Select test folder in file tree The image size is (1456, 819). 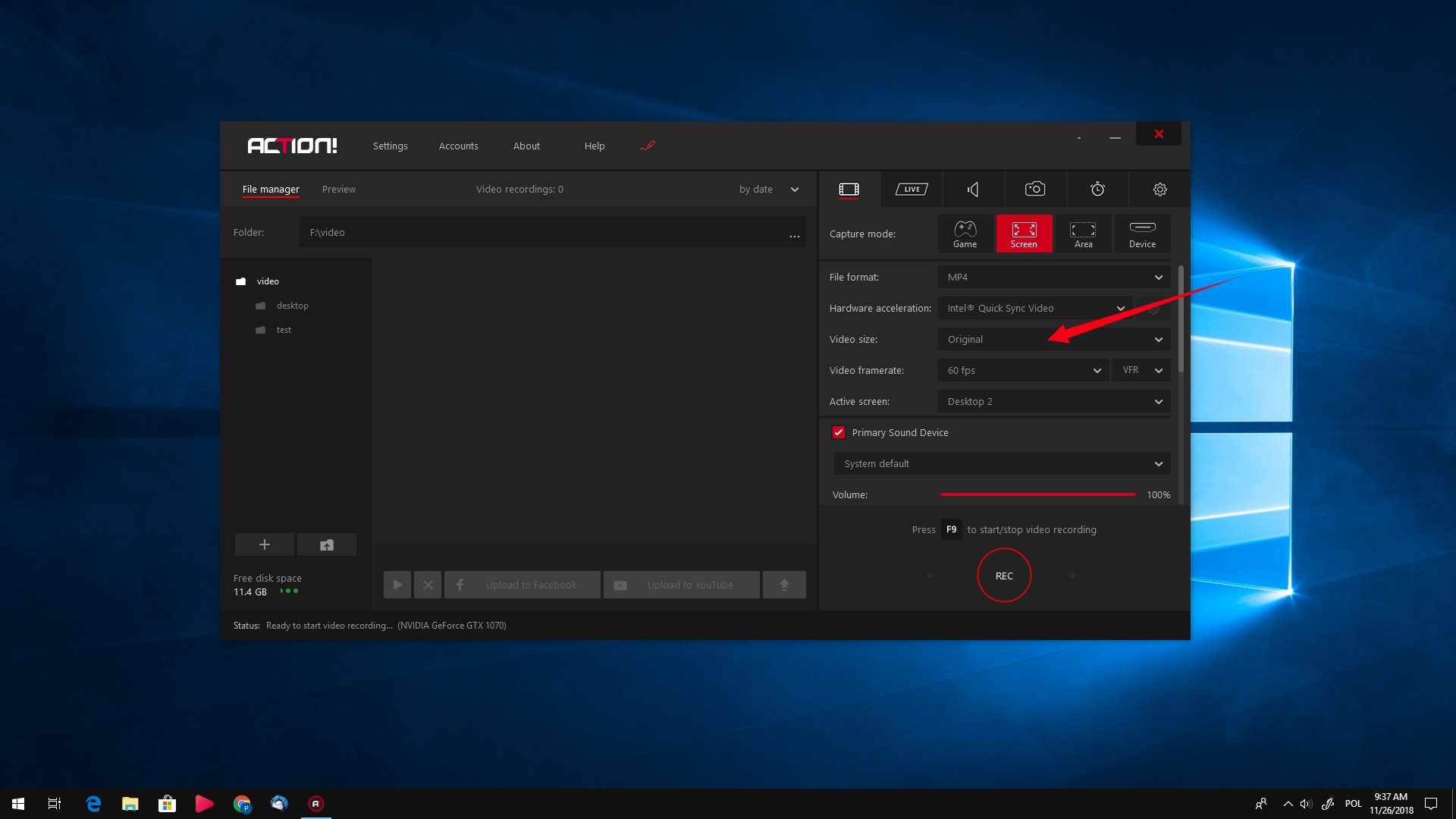[x=284, y=329]
